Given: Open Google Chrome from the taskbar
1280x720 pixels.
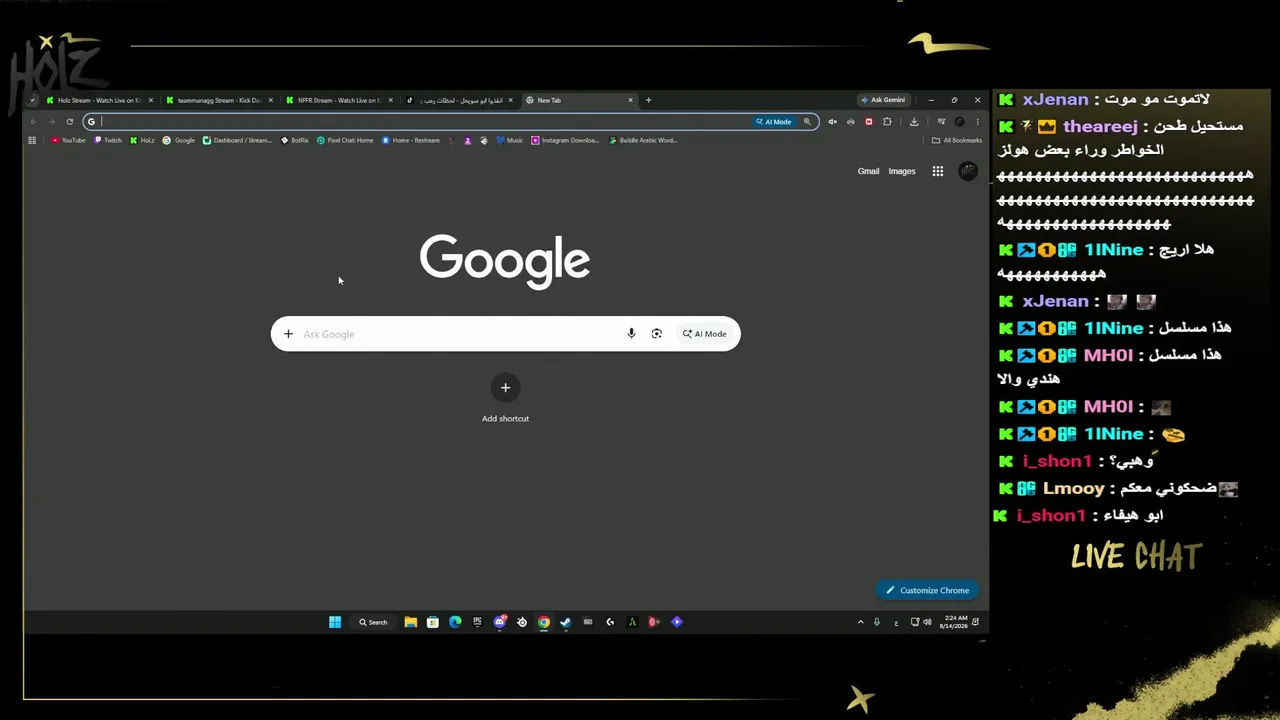Looking at the screenshot, I should coord(544,622).
